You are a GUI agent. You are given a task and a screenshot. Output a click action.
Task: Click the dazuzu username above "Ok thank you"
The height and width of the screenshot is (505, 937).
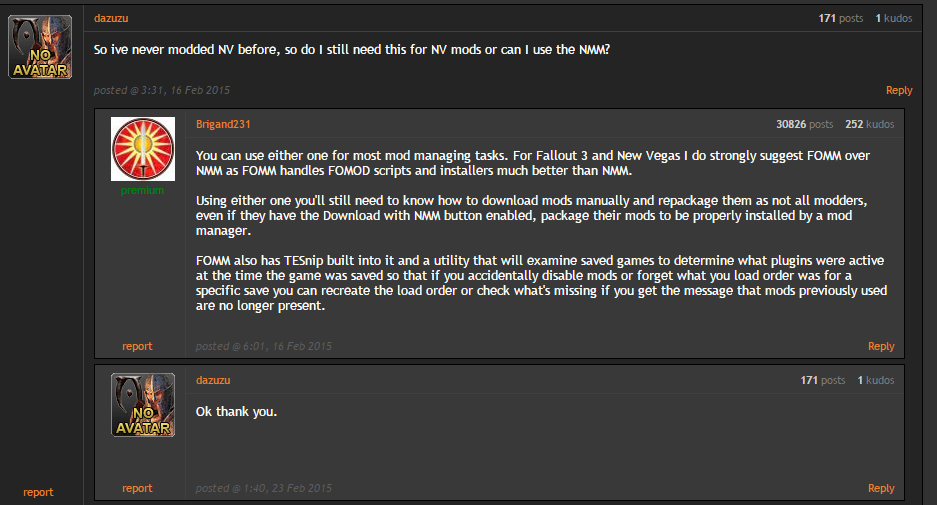pyautogui.click(x=213, y=380)
